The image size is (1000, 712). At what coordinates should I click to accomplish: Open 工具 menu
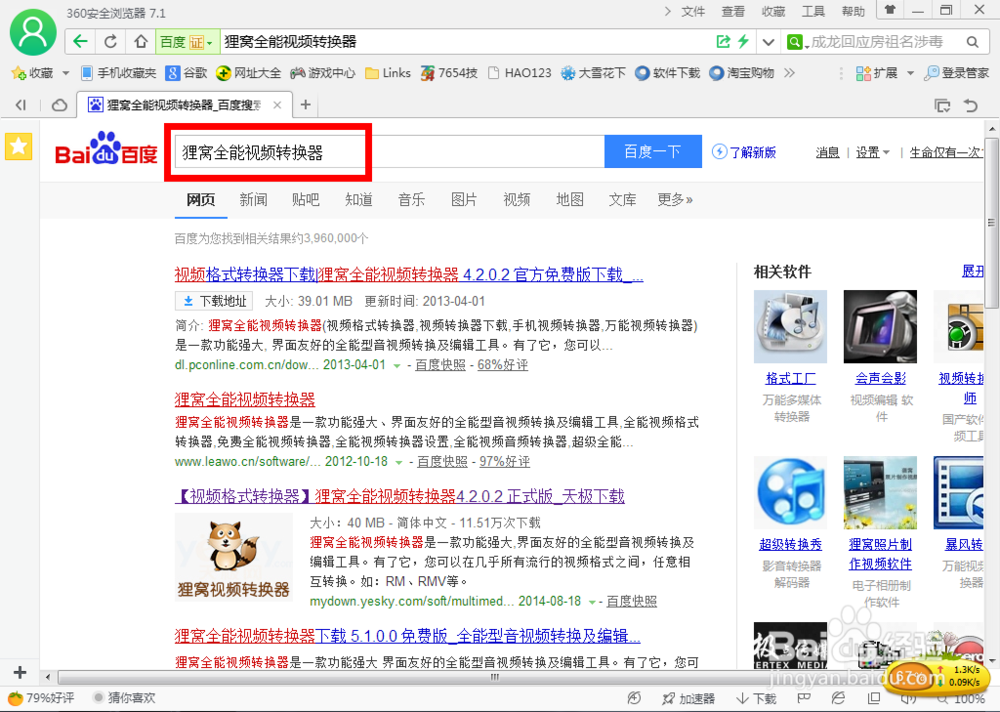(812, 11)
